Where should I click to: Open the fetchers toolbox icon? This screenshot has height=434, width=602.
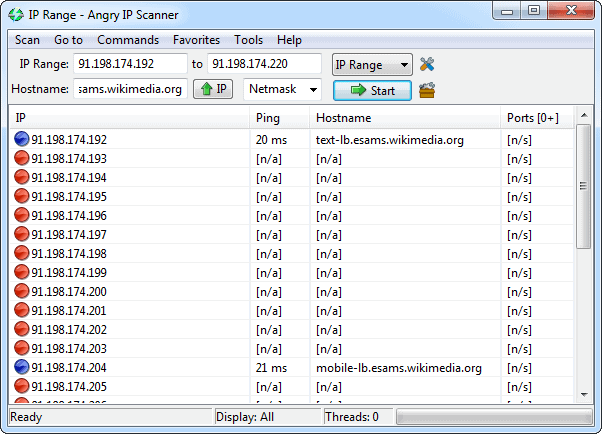click(427, 90)
